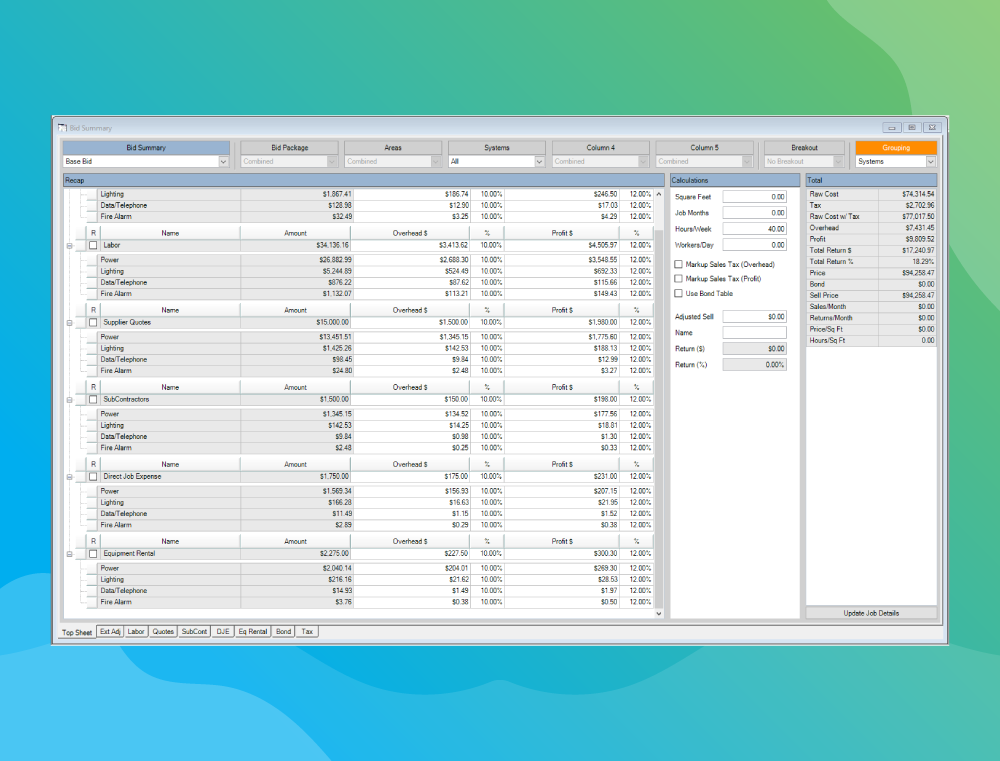Click the recap scroll down arrow
1000x761 pixels.
(x=658, y=613)
